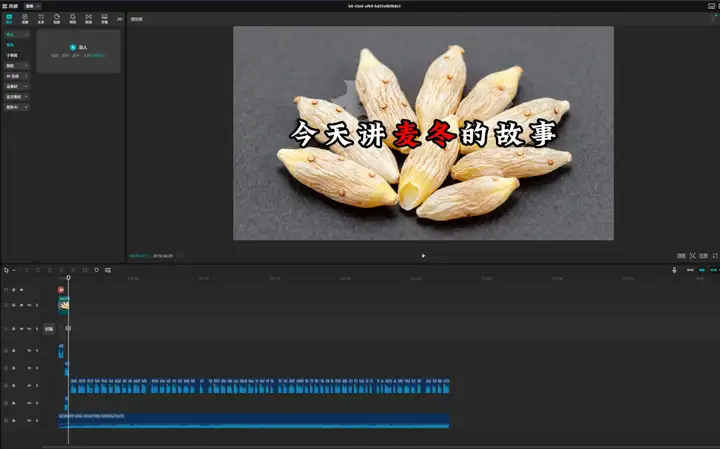Lock the bottom long-waveform audio track
The image size is (720, 449).
tap(13, 421)
